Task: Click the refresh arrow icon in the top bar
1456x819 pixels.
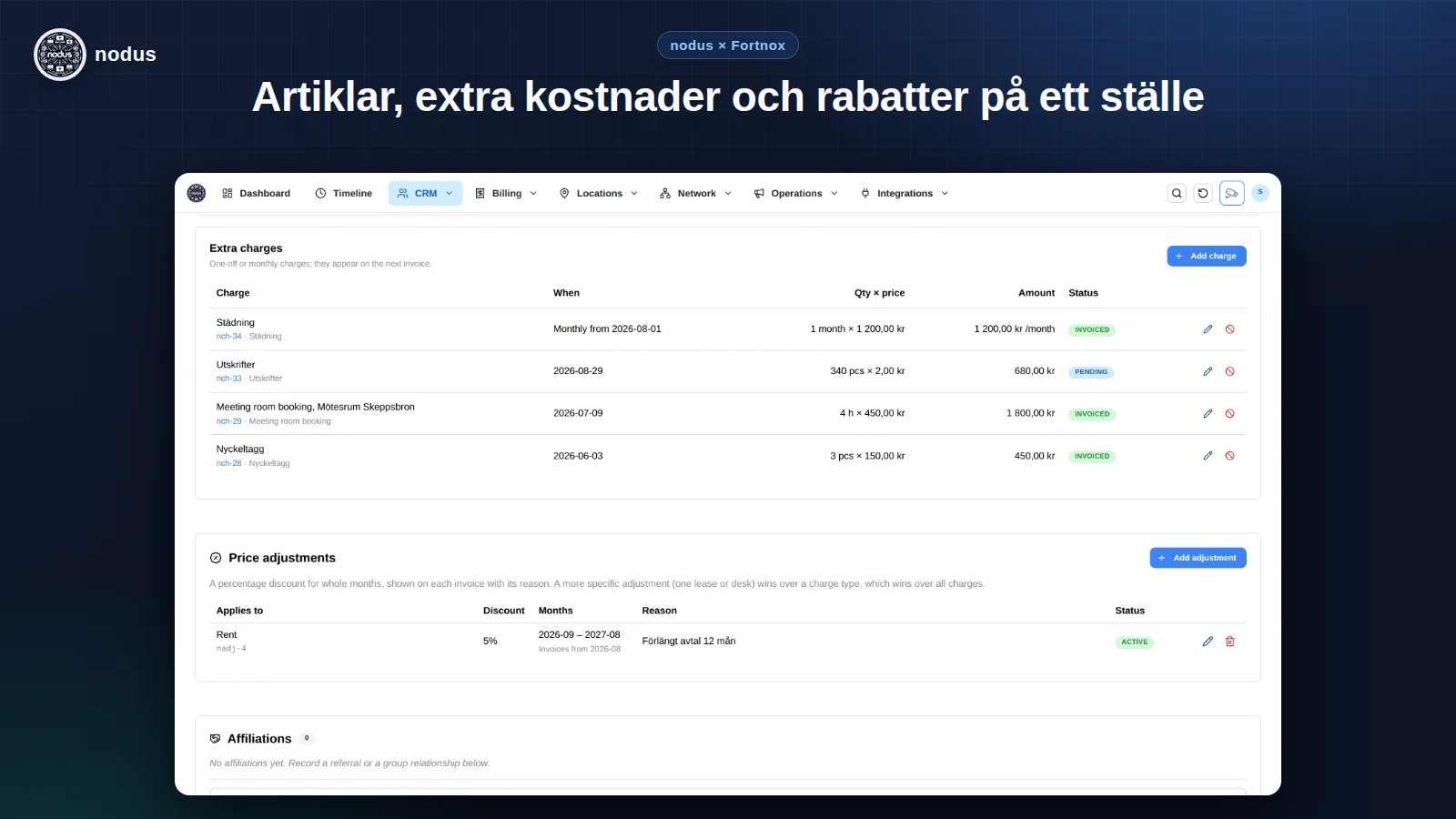Action: [1203, 193]
